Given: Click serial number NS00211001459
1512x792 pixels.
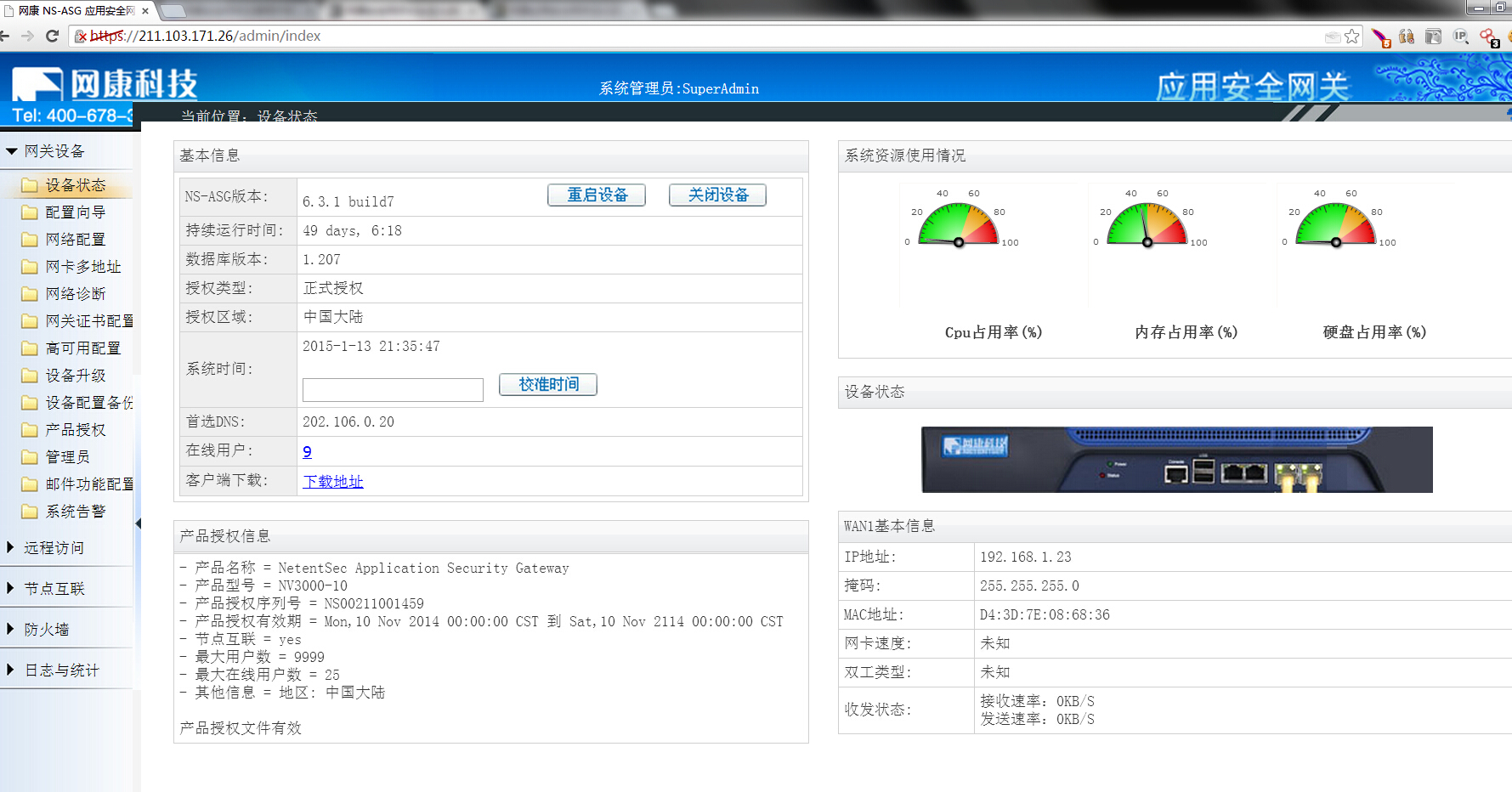Looking at the screenshot, I should point(374,604).
